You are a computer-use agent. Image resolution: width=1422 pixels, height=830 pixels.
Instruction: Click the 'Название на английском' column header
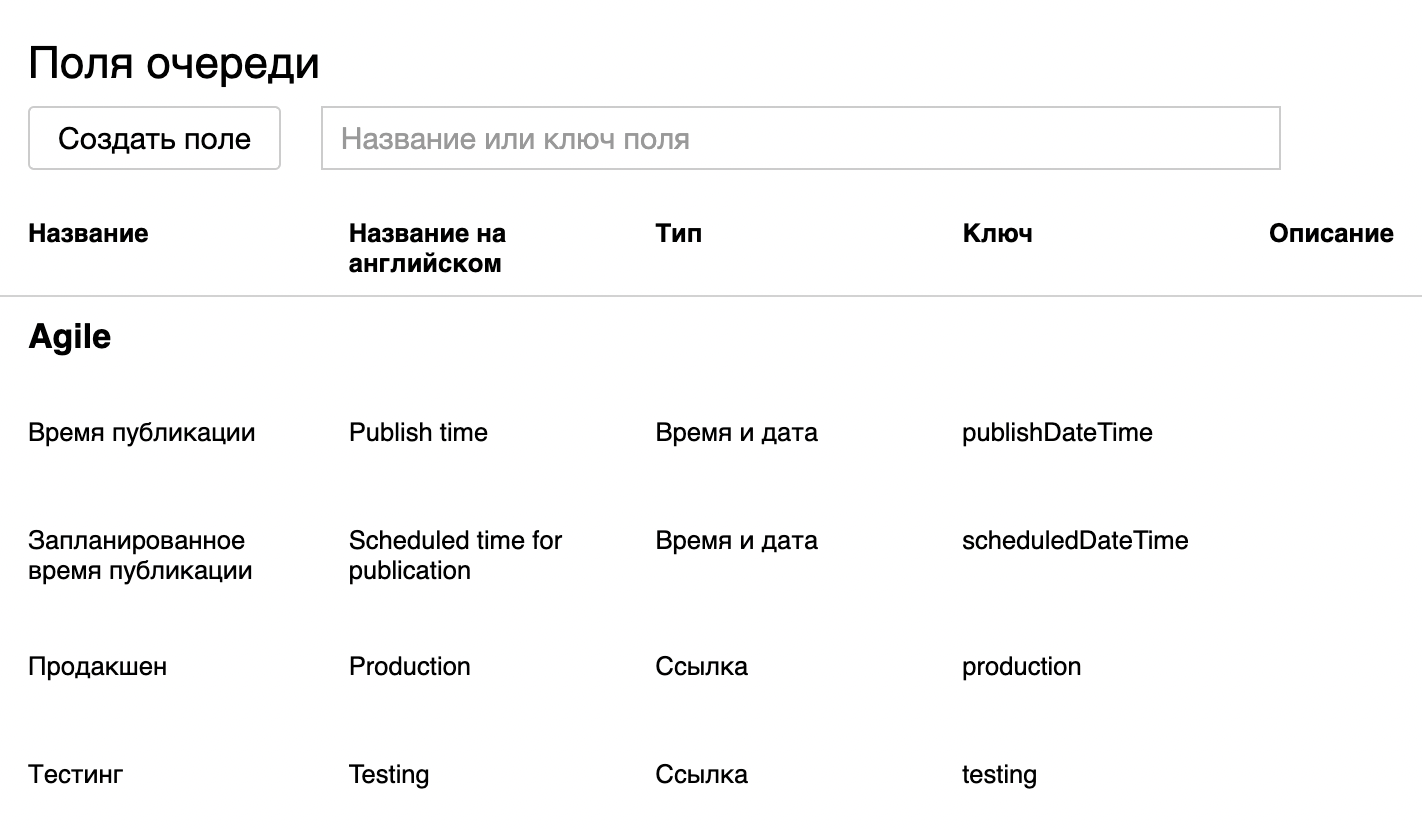point(427,248)
